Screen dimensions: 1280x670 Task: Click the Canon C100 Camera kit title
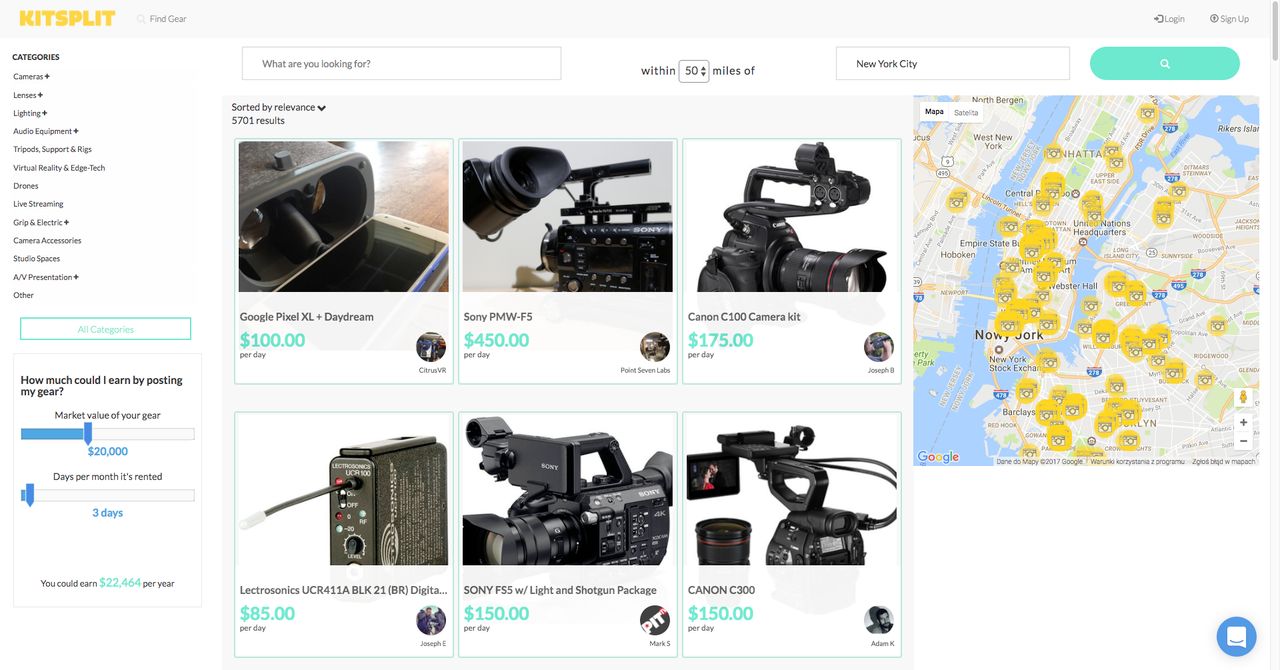click(x=744, y=317)
